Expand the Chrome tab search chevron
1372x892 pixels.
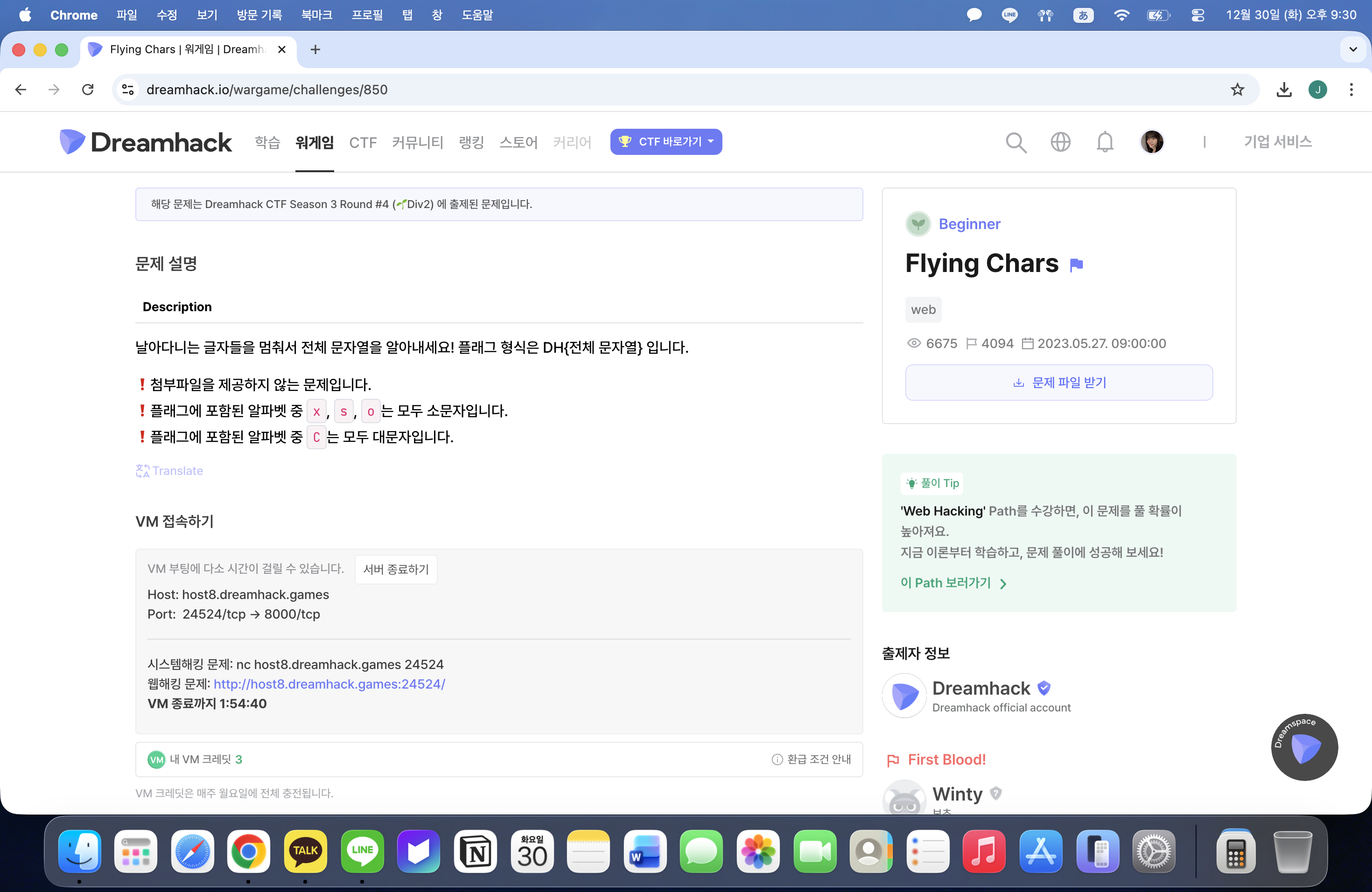coord(1352,49)
